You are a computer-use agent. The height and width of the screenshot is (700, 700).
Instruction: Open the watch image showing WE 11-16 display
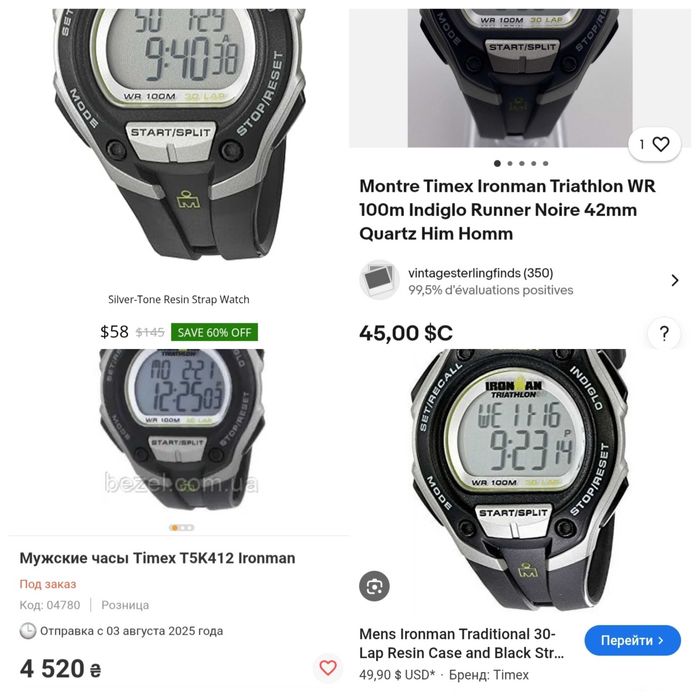pyautogui.click(x=520, y=480)
